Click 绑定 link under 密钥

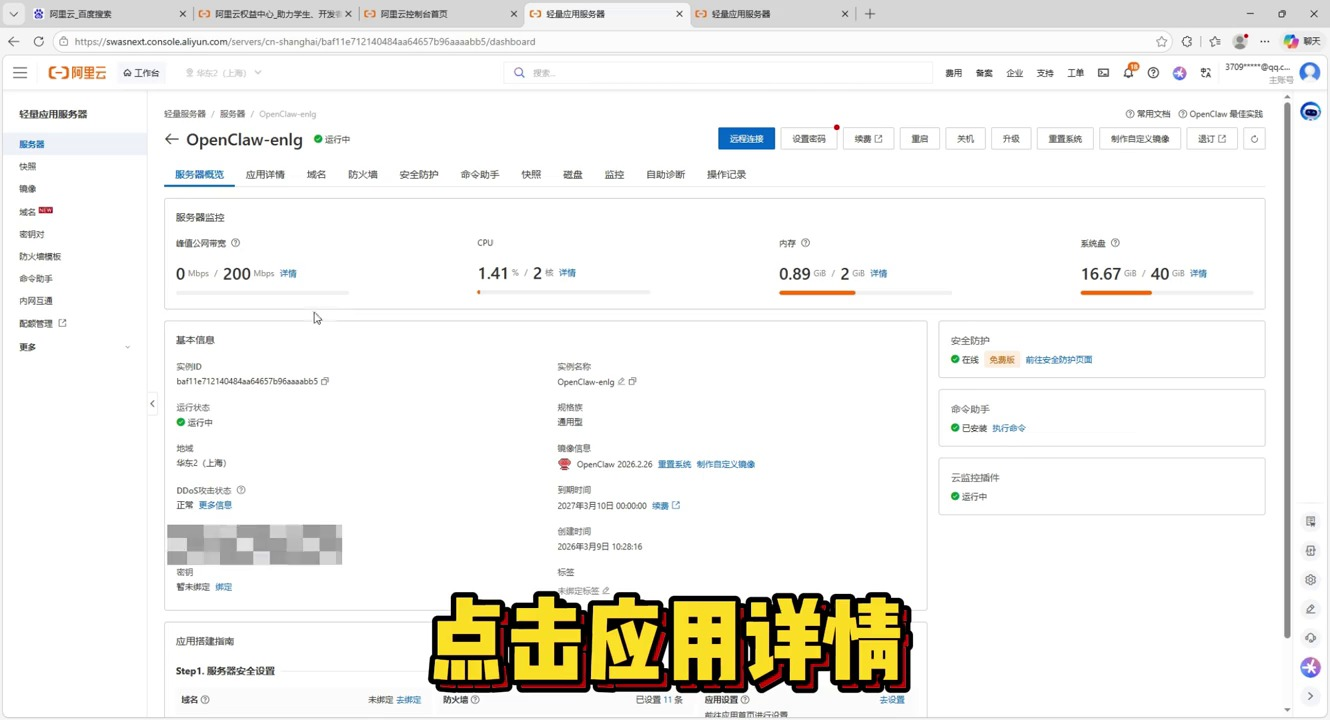click(224, 587)
